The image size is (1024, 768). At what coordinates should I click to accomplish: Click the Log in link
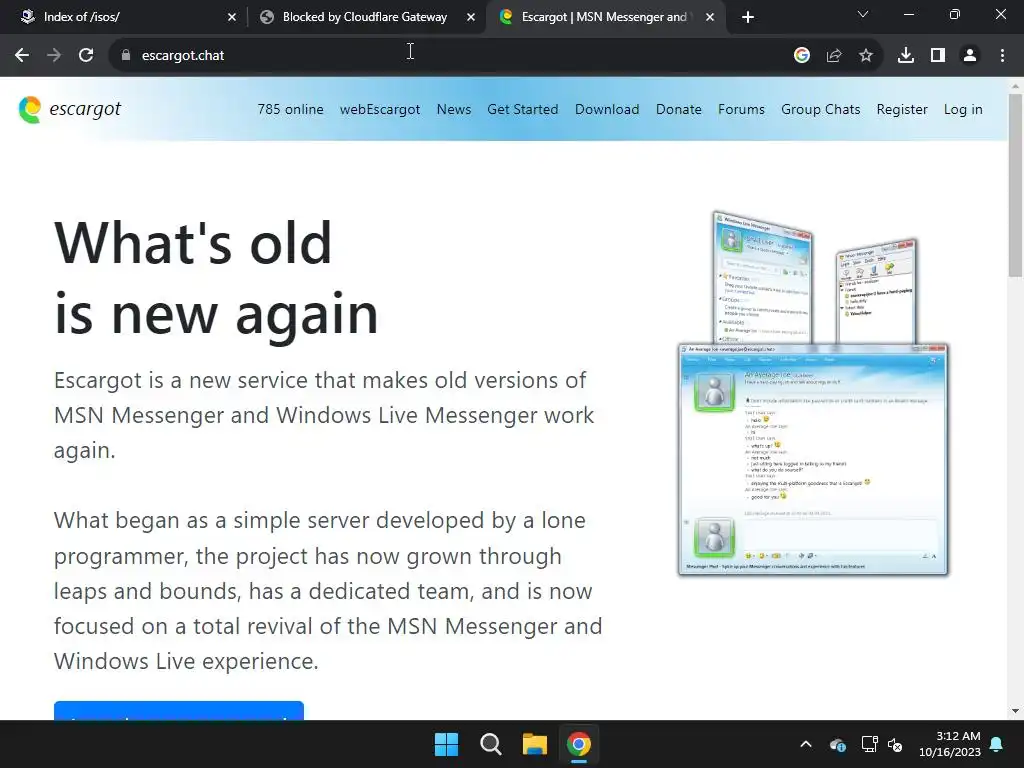[x=963, y=109]
